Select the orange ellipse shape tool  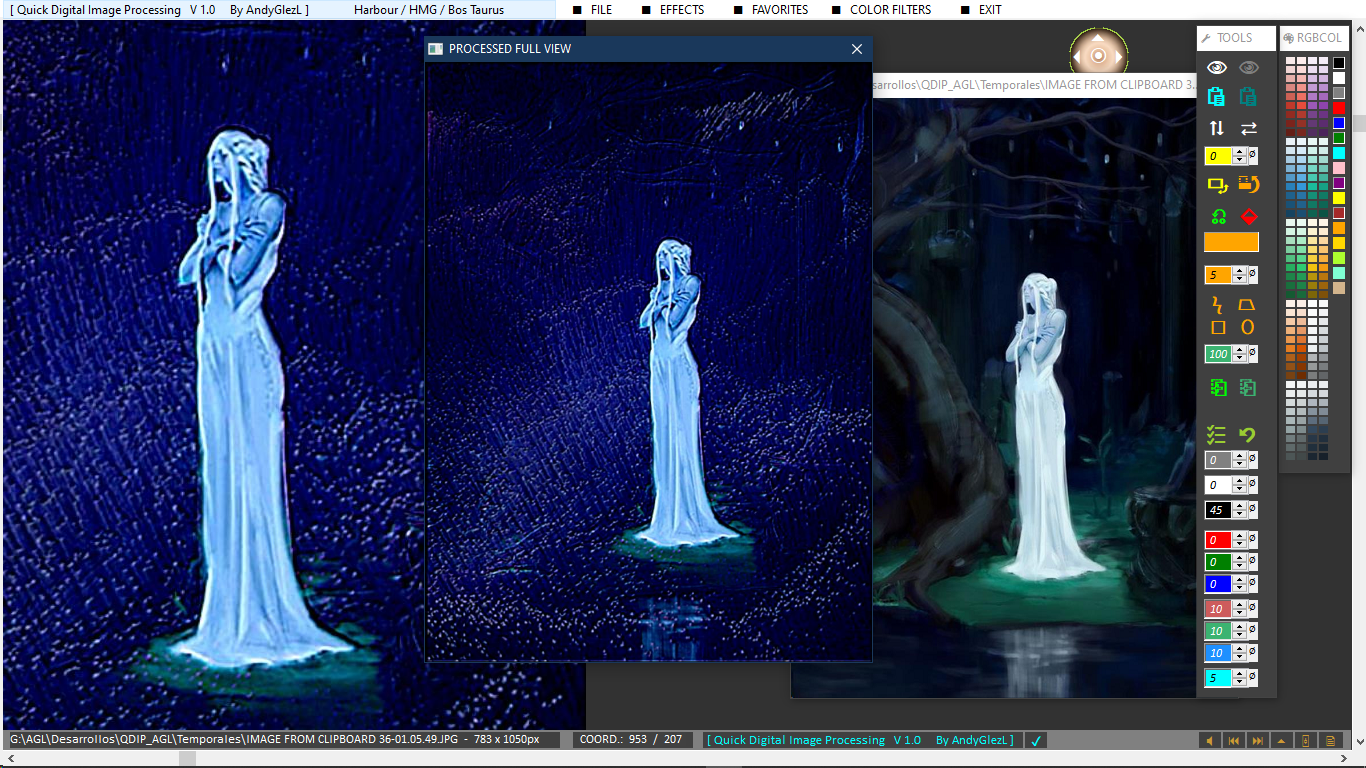click(x=1248, y=327)
